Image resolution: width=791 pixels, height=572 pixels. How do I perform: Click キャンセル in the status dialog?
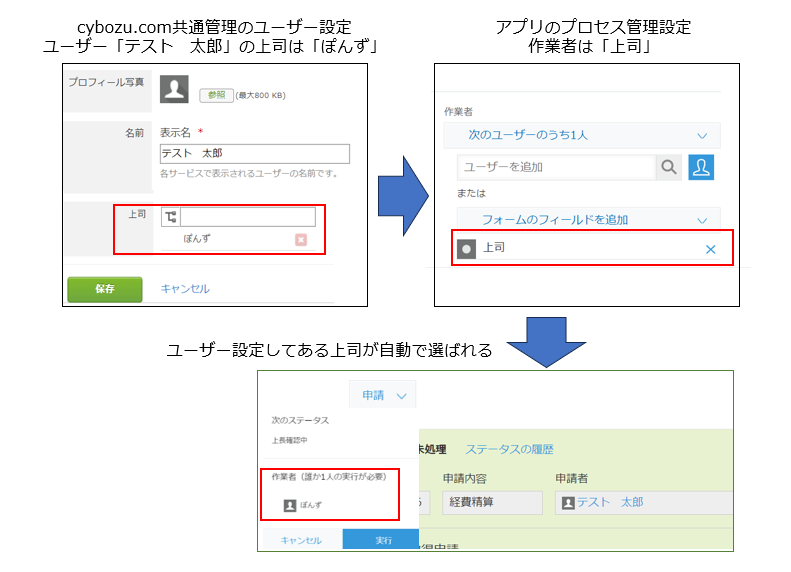pyautogui.click(x=301, y=540)
